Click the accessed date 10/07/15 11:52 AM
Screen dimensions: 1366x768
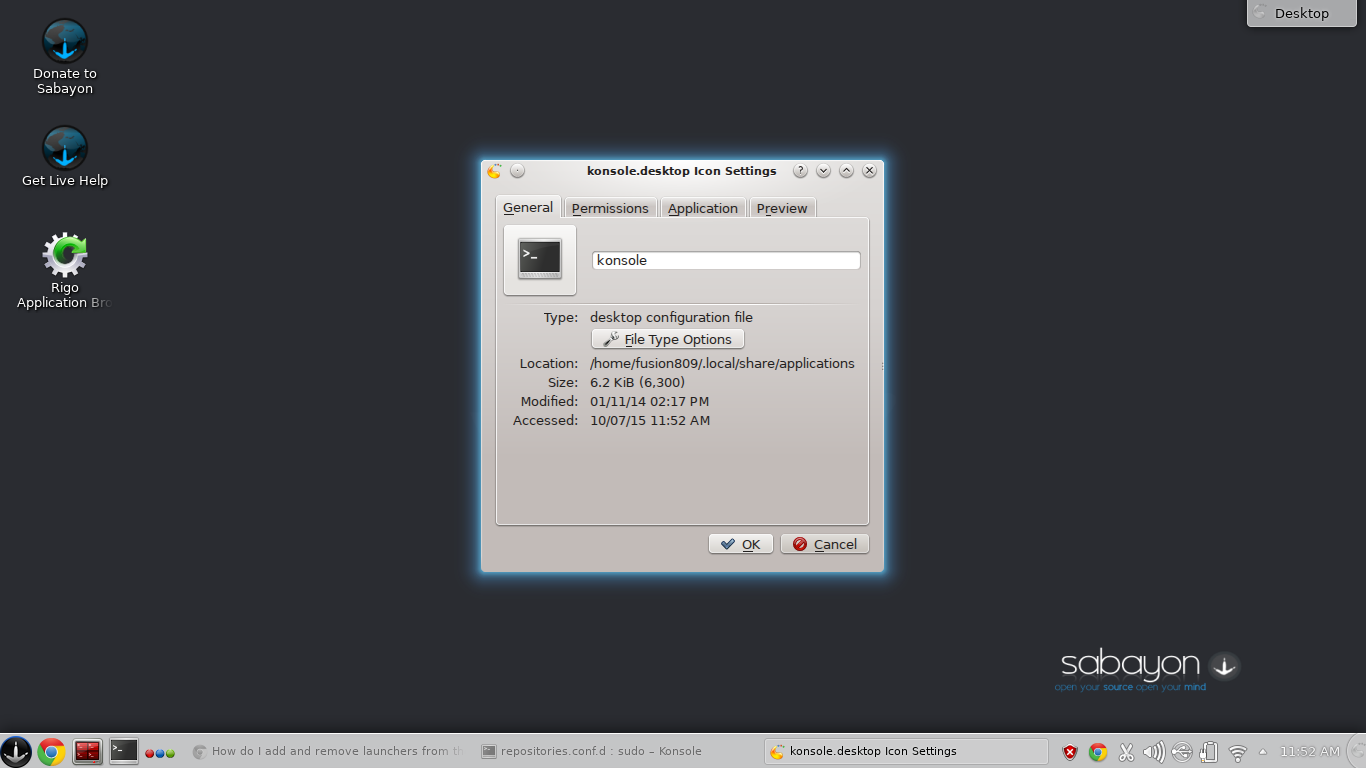650,420
